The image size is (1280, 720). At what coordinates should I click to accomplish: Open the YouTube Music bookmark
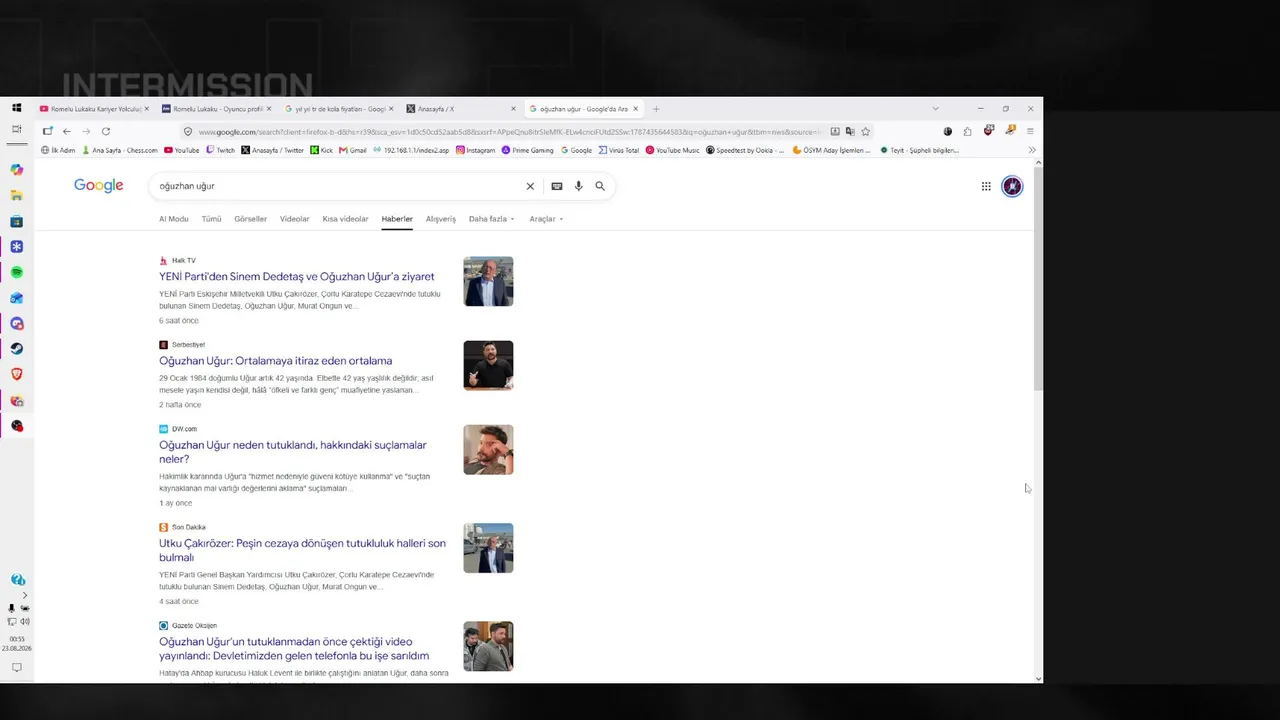click(x=673, y=150)
